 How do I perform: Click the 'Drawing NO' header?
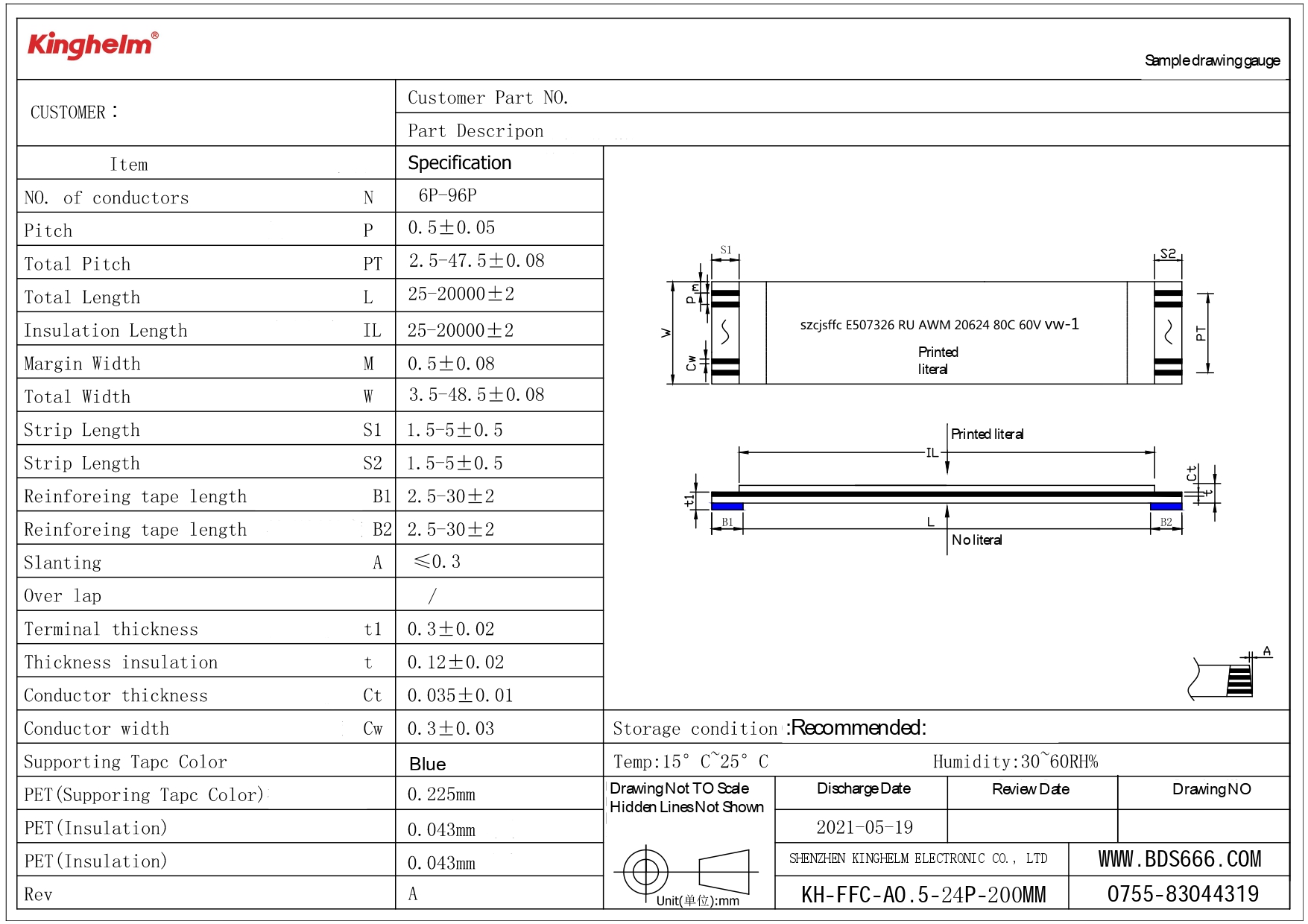click(x=1212, y=789)
